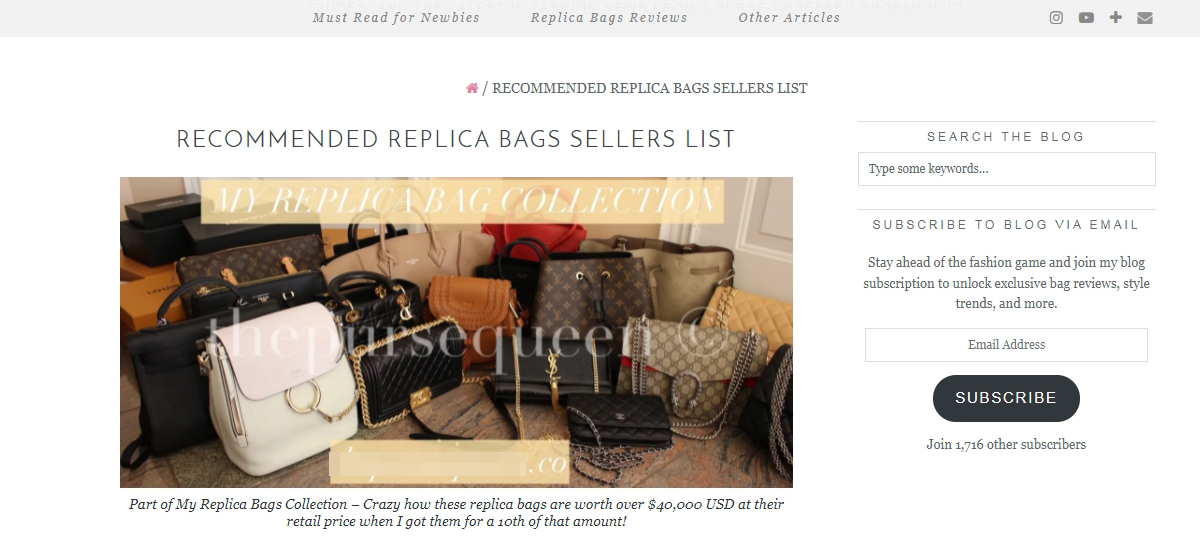The height and width of the screenshot is (540, 1200).
Task: Click the subscription description paragraph
Action: pos(1006,283)
